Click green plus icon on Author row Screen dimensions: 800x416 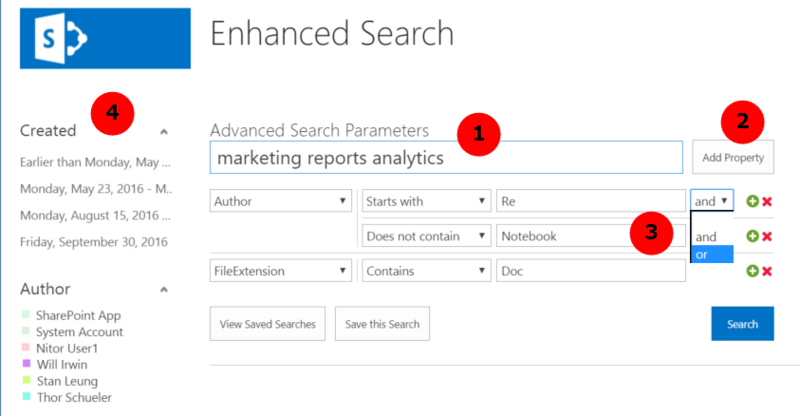[752, 201]
